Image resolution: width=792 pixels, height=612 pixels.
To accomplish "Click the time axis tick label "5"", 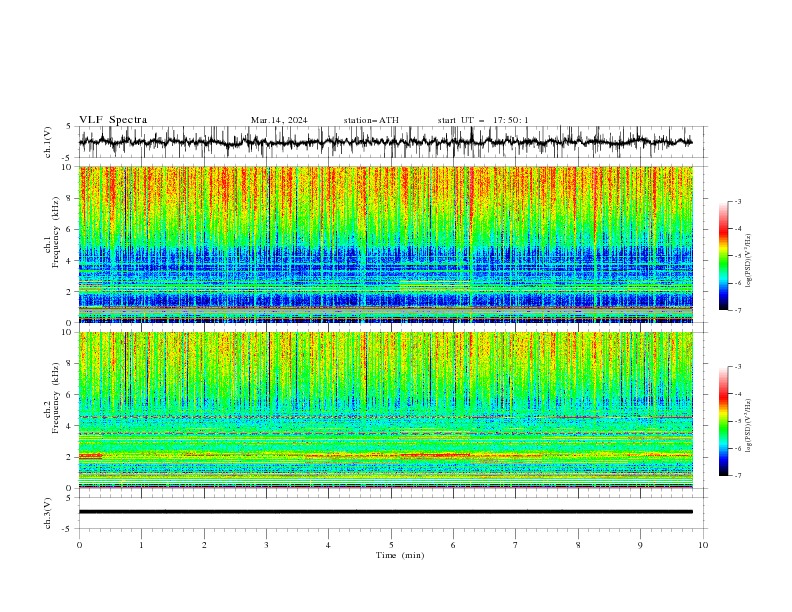I will [x=391, y=545].
